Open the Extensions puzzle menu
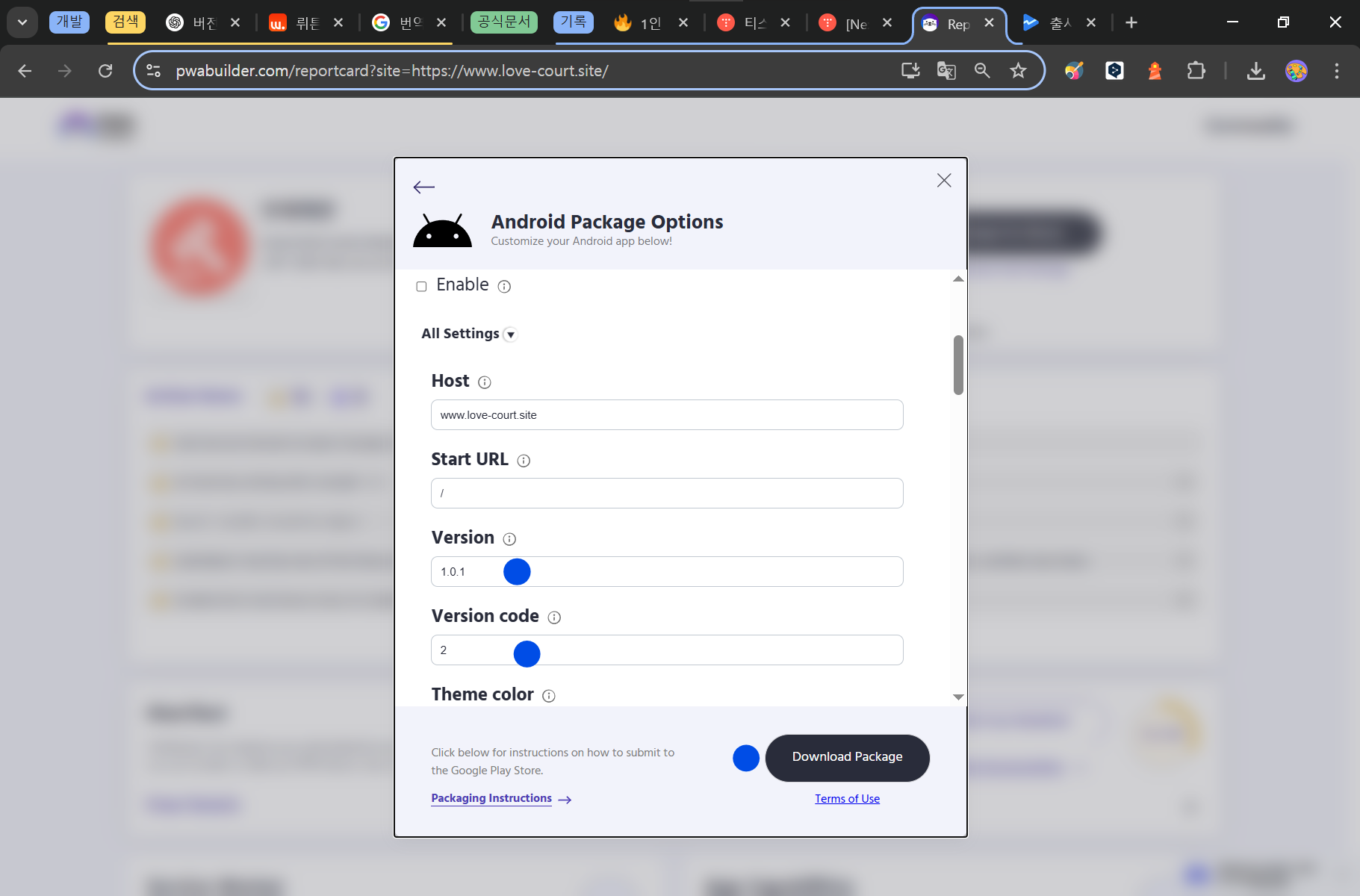Viewport: 1360px width, 896px height. pyautogui.click(x=1196, y=71)
